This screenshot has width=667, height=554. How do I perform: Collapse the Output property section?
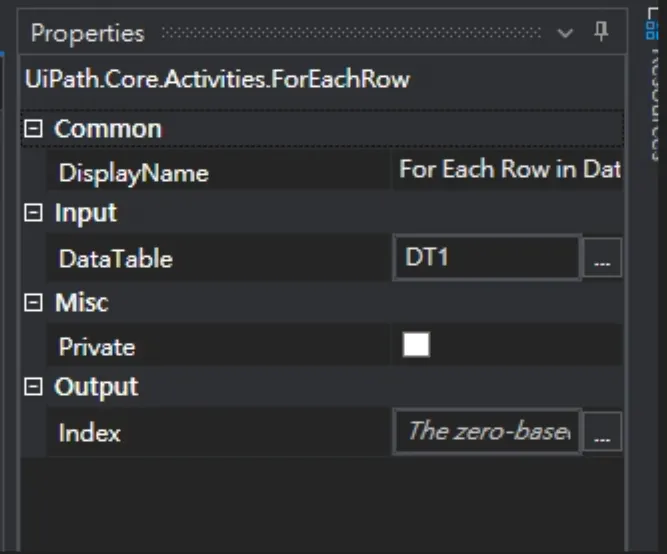pyautogui.click(x=34, y=387)
